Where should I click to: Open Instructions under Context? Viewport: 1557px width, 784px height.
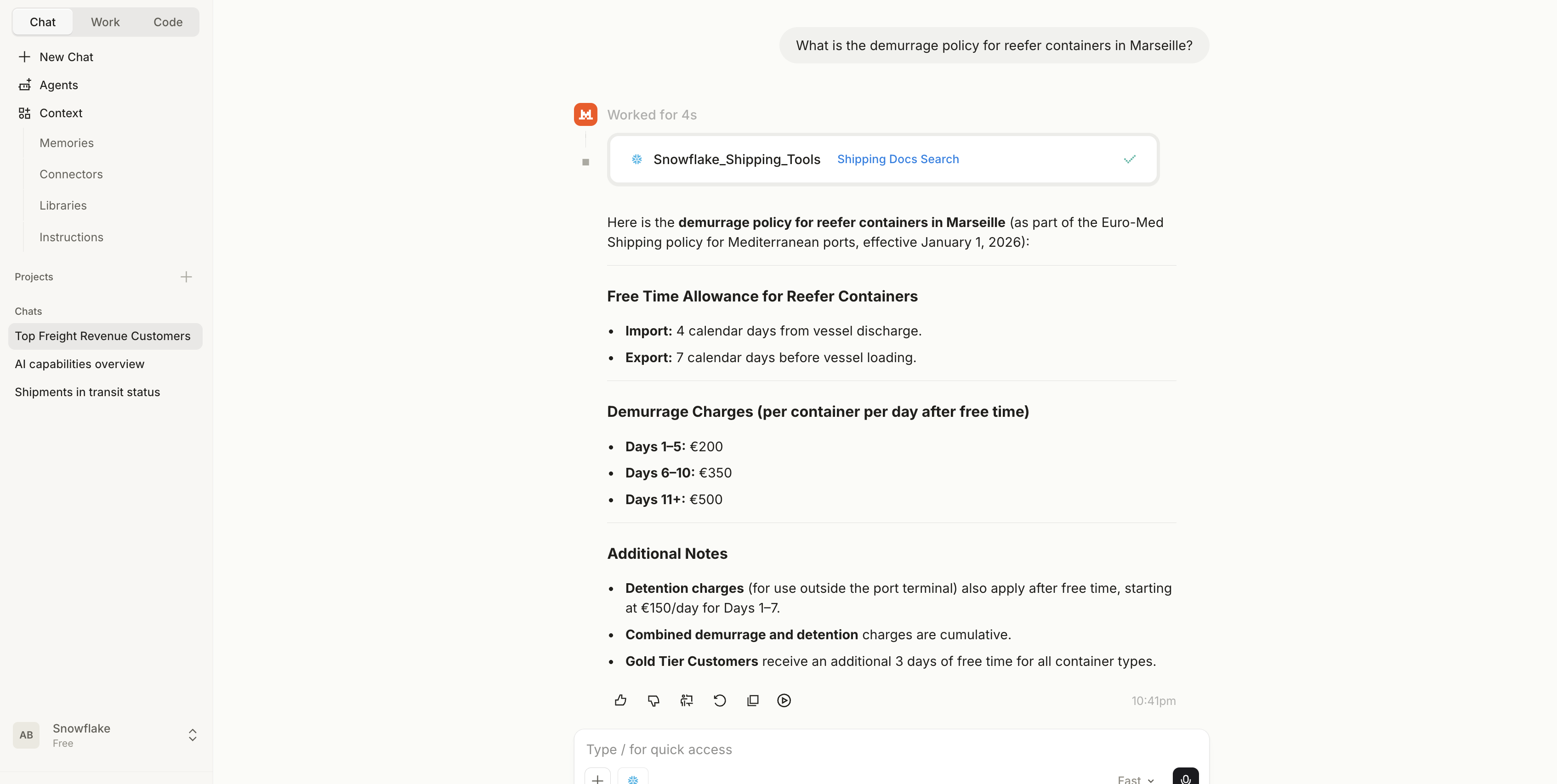(71, 238)
